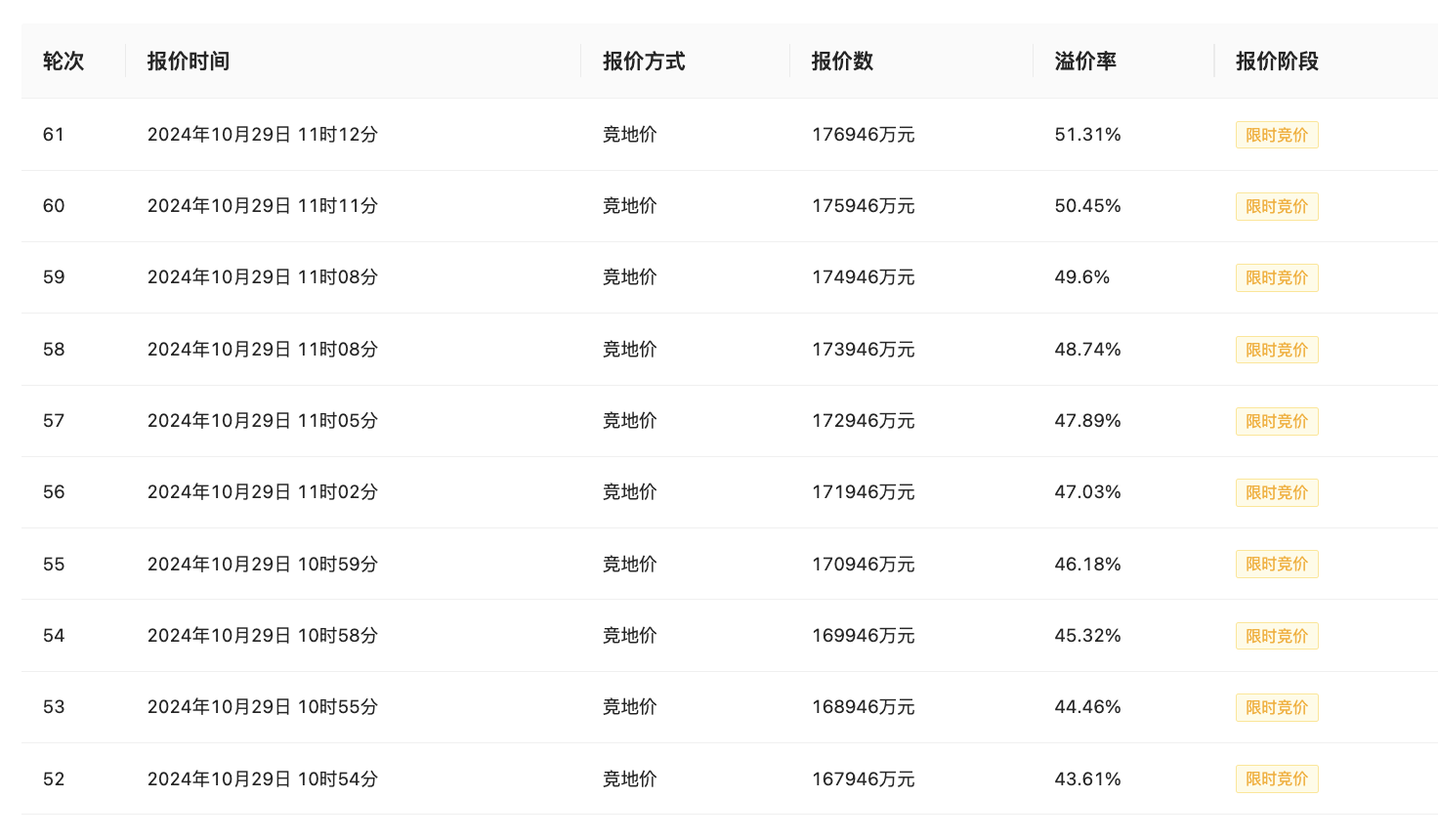Select the 11时05分 quote time cell

tap(262, 421)
